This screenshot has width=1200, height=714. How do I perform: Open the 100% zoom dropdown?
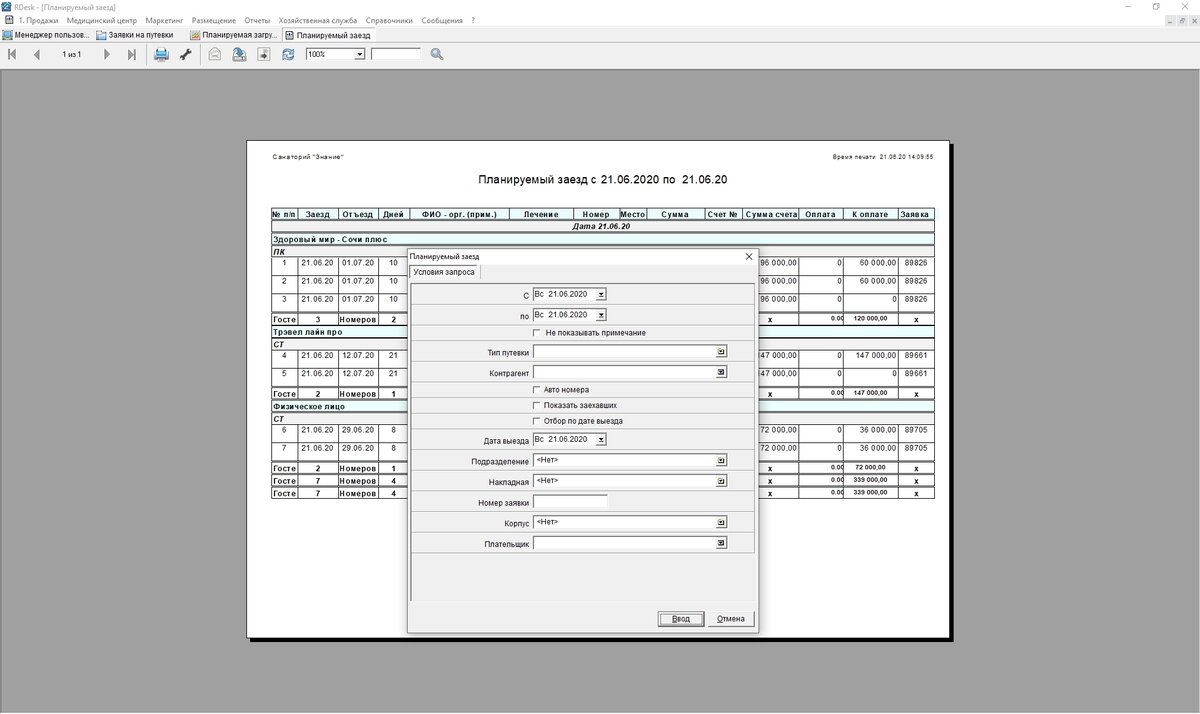360,55
